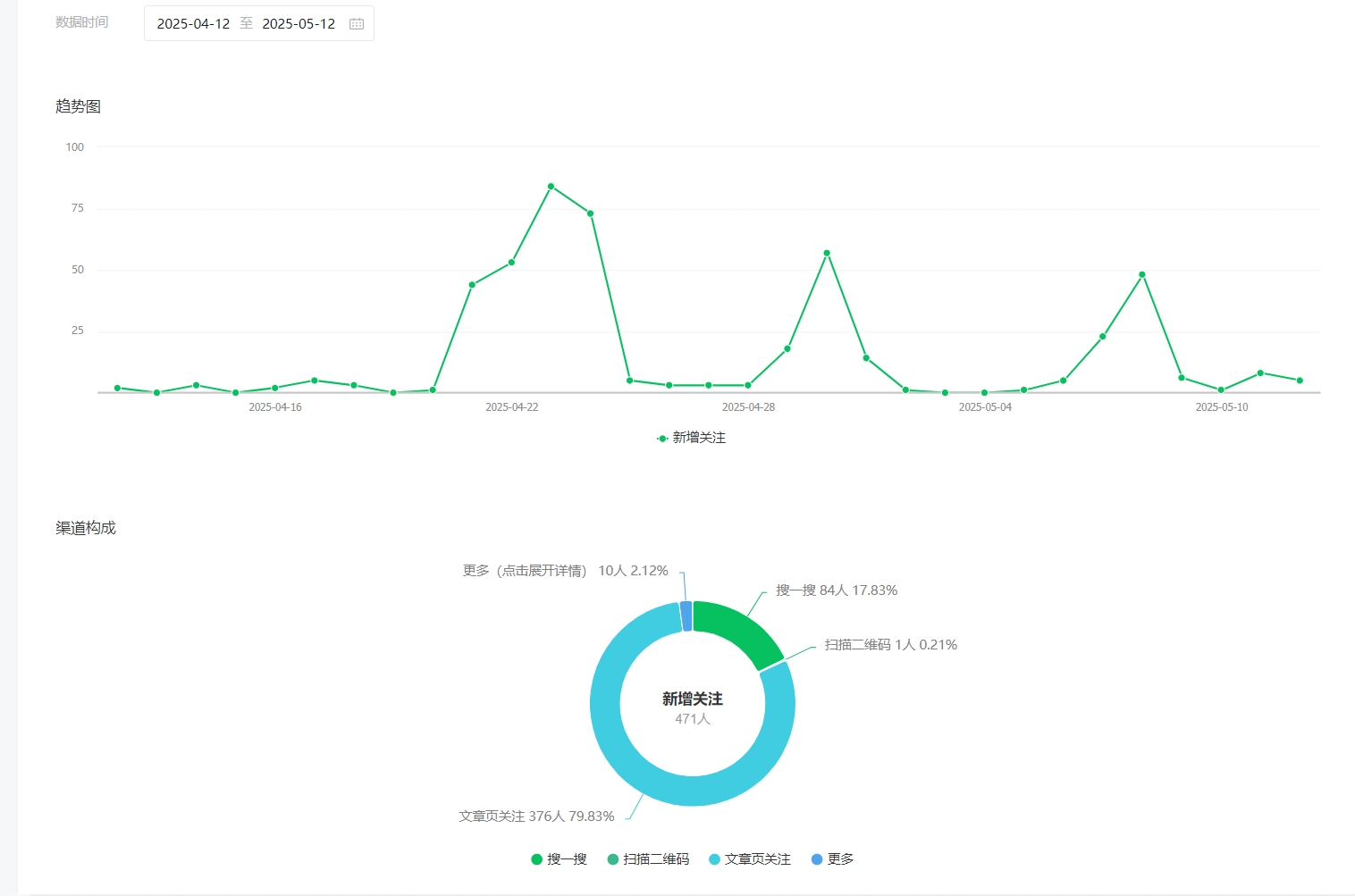Click the 2025-05-10 data point on trend line
Image resolution: width=1355 pixels, height=896 pixels.
1221,390
